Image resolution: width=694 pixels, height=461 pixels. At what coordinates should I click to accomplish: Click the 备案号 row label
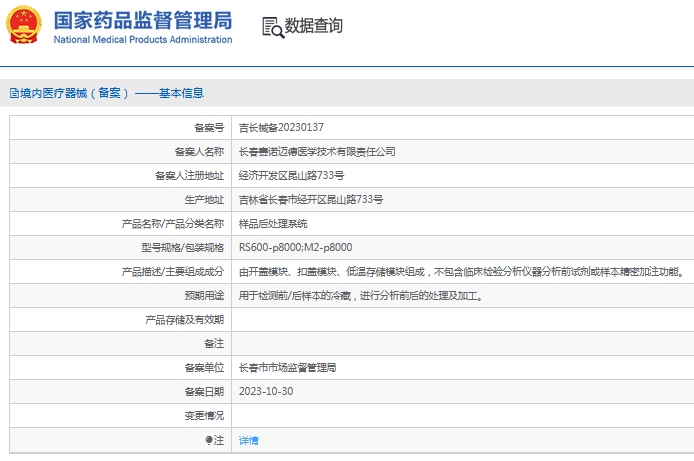(209, 128)
